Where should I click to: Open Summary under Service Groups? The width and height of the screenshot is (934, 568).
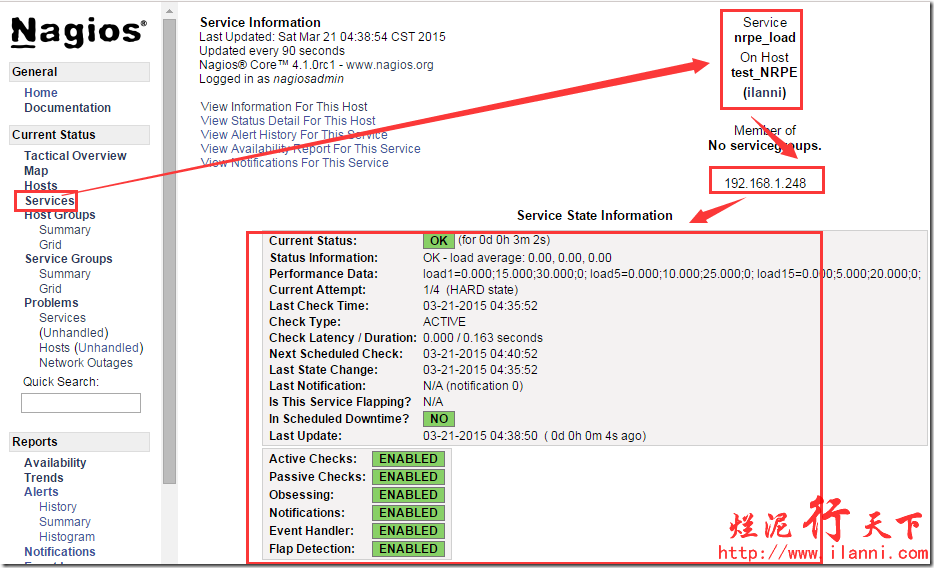click(65, 274)
